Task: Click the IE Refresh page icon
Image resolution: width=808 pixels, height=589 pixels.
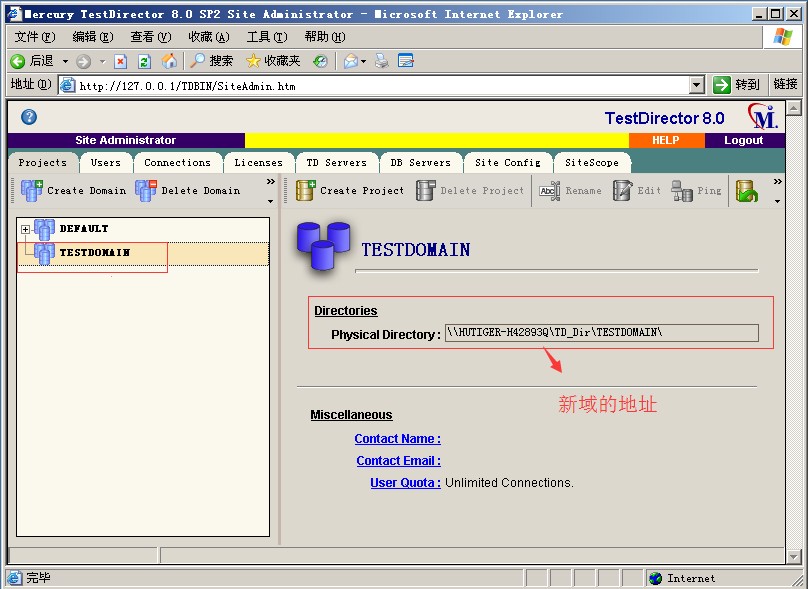Action: coord(144,61)
